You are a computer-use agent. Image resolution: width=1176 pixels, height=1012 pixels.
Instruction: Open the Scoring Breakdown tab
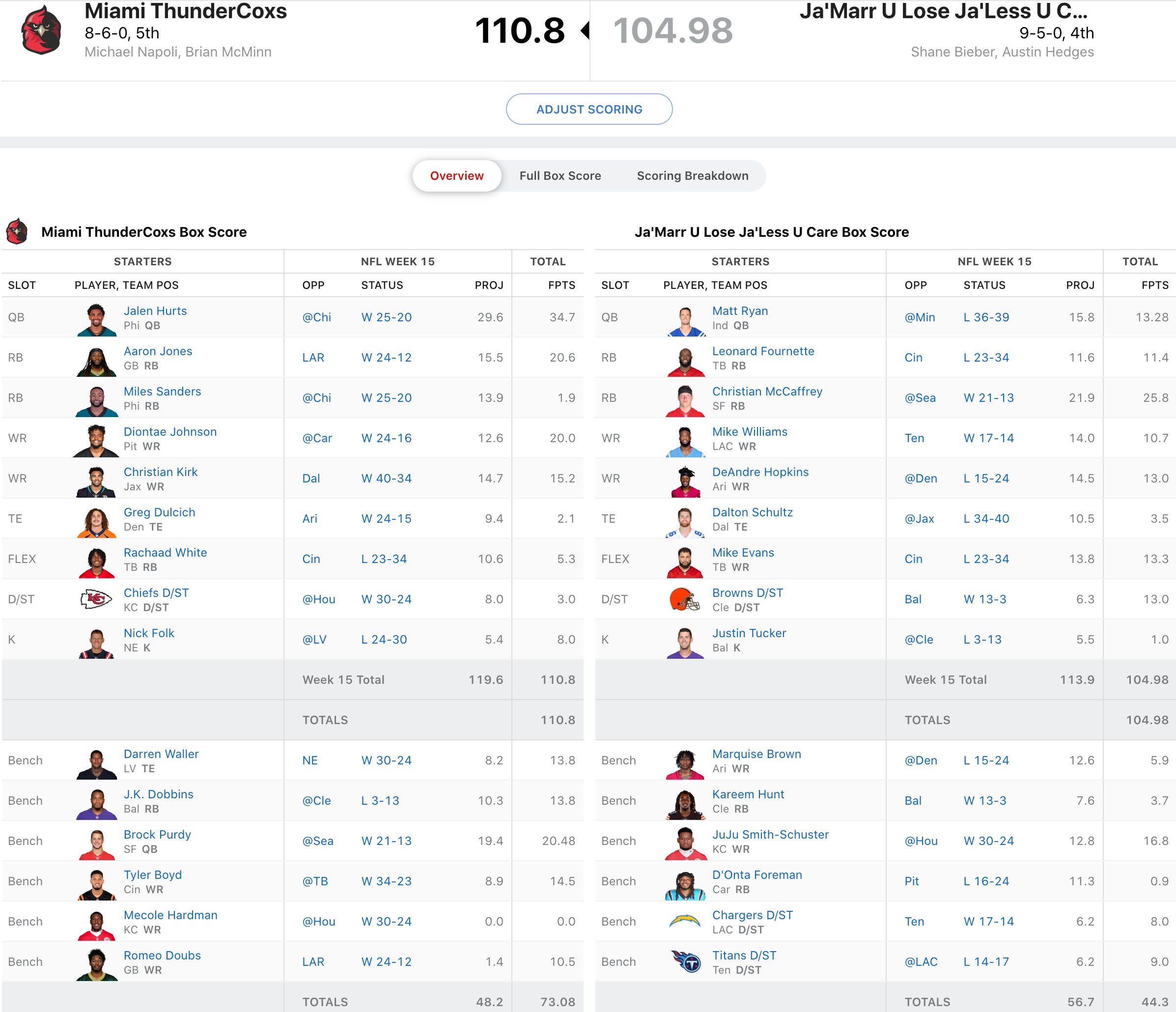pyautogui.click(x=692, y=176)
